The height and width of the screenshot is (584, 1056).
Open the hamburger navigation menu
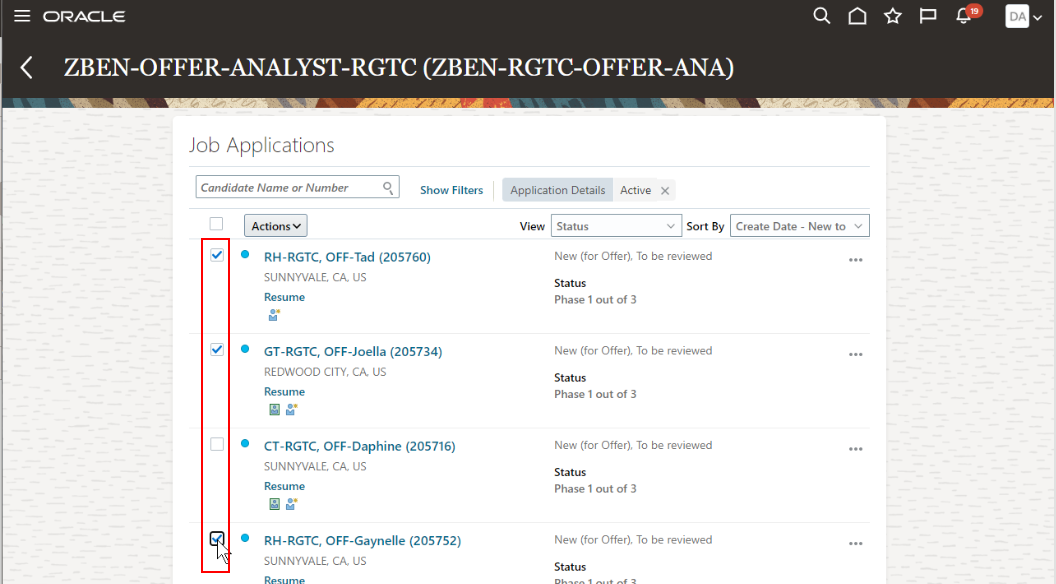[22, 15]
